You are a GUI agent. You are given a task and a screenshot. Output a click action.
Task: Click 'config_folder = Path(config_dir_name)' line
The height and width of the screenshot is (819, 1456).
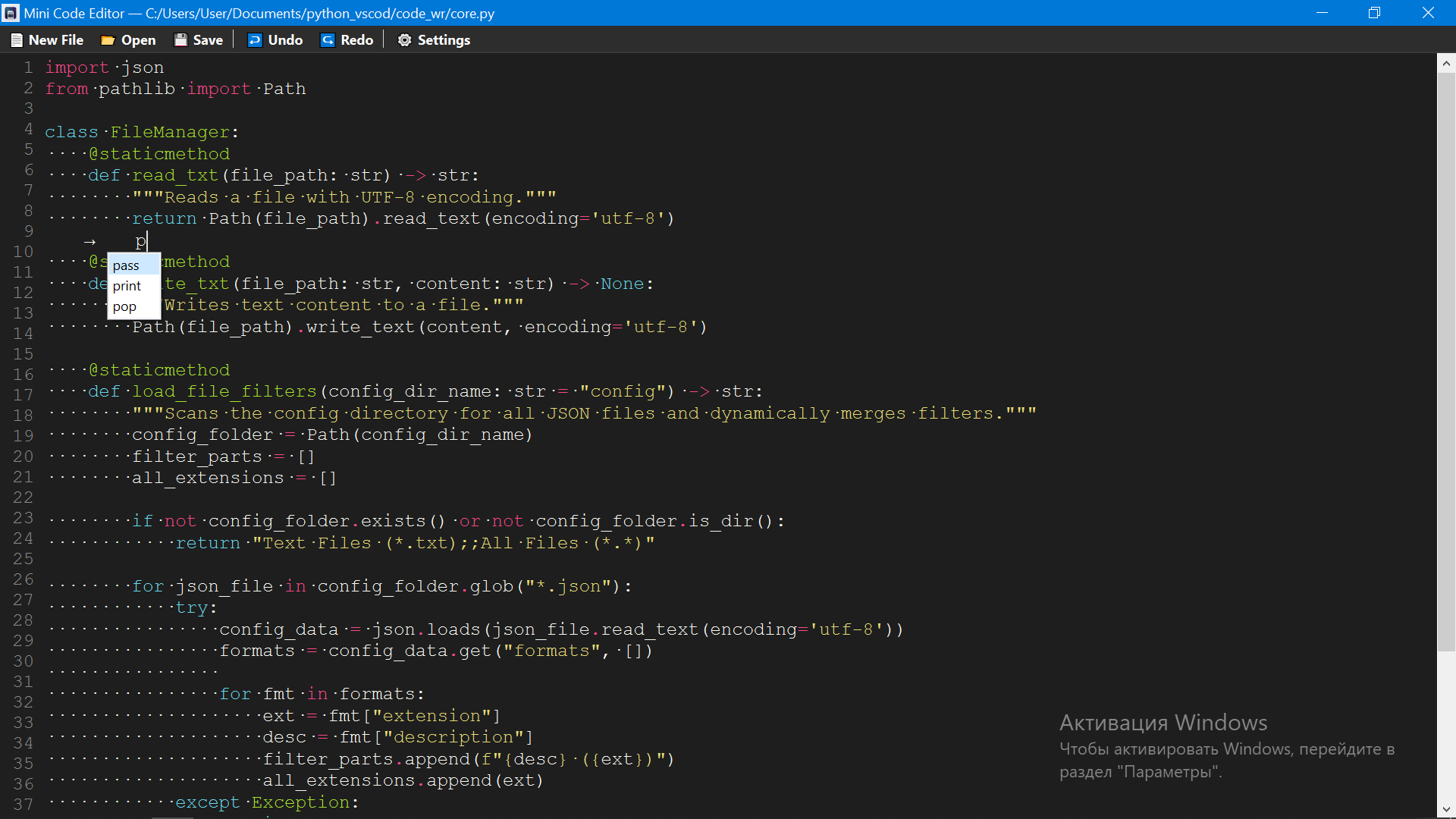332,435
